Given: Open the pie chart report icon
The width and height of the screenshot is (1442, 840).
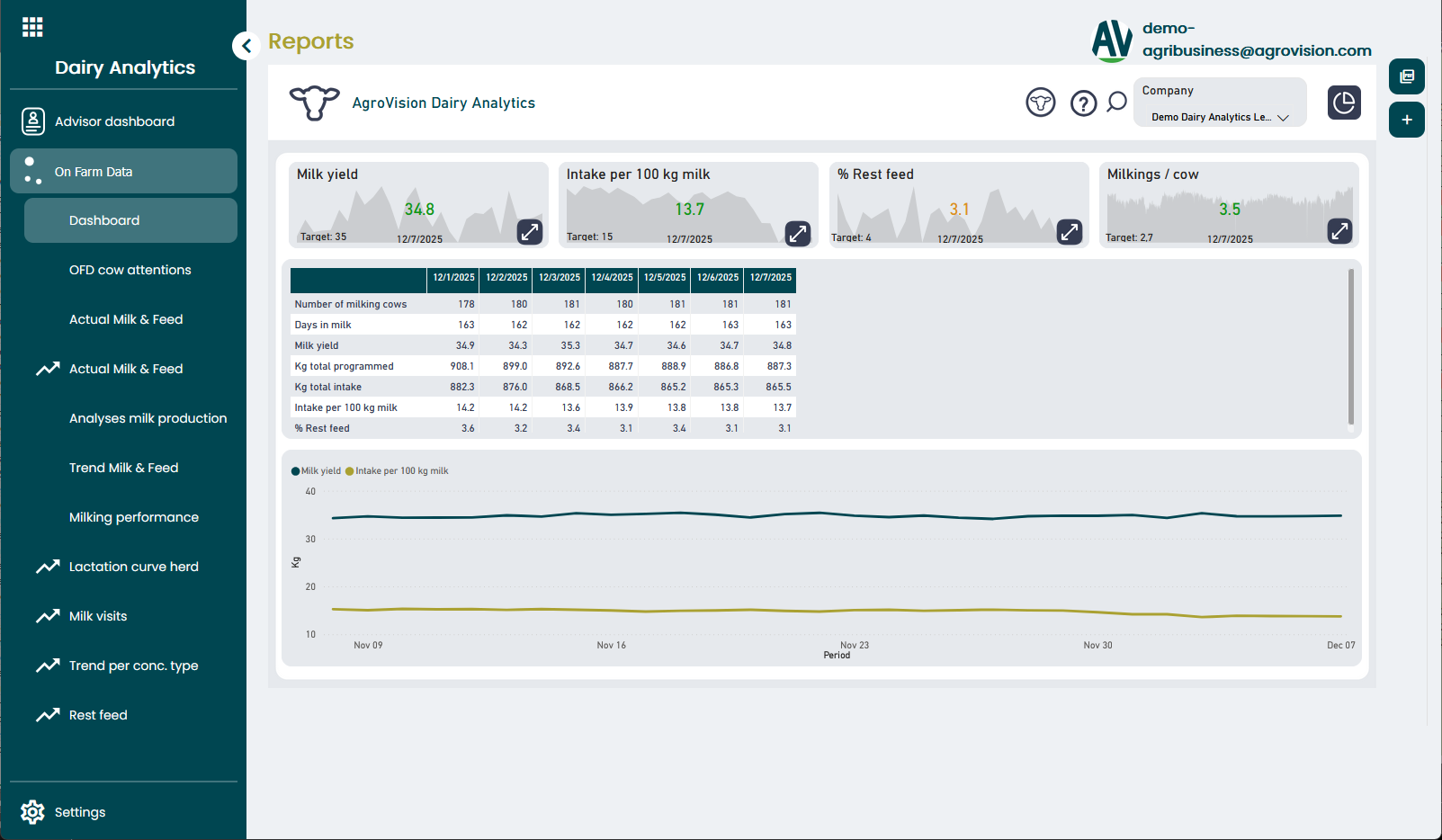Looking at the screenshot, I should pos(1343,103).
